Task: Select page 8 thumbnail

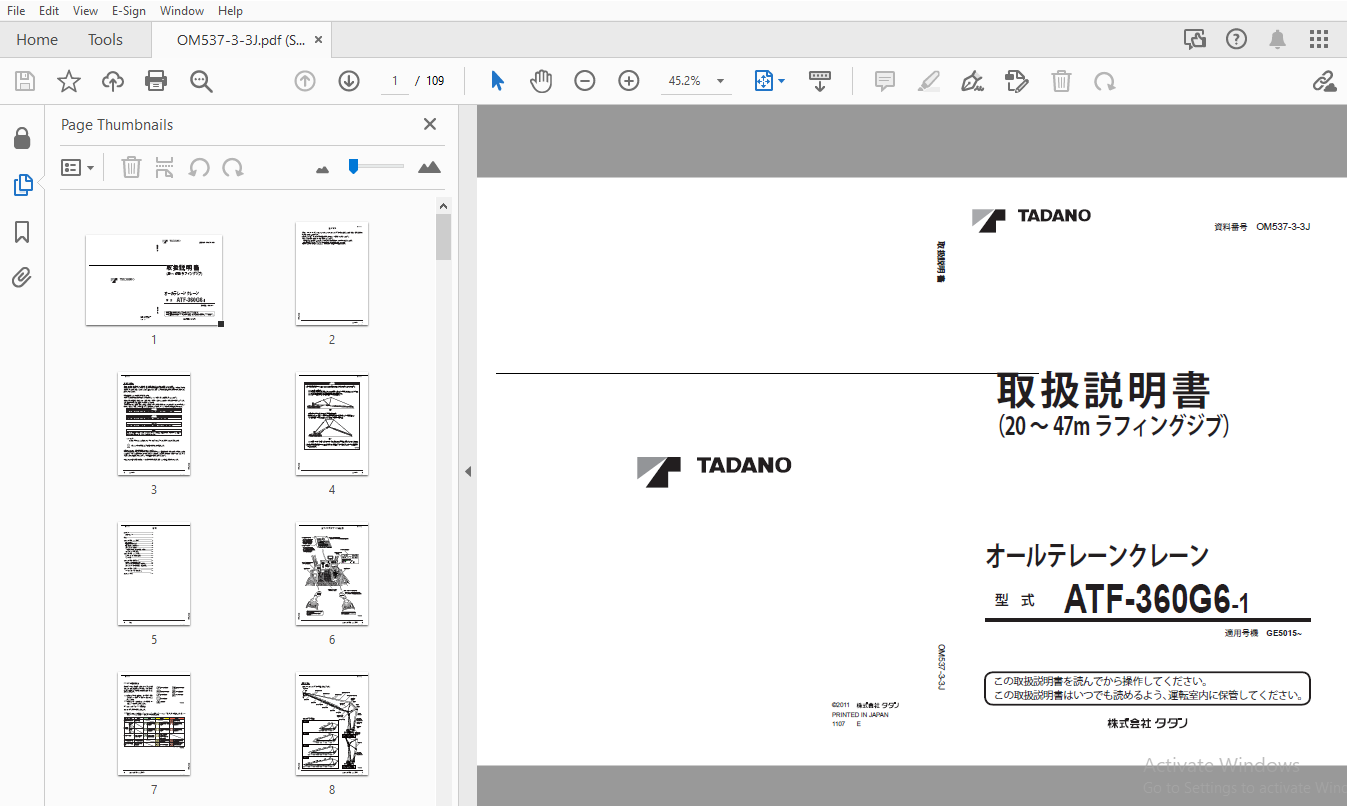Action: coord(332,724)
